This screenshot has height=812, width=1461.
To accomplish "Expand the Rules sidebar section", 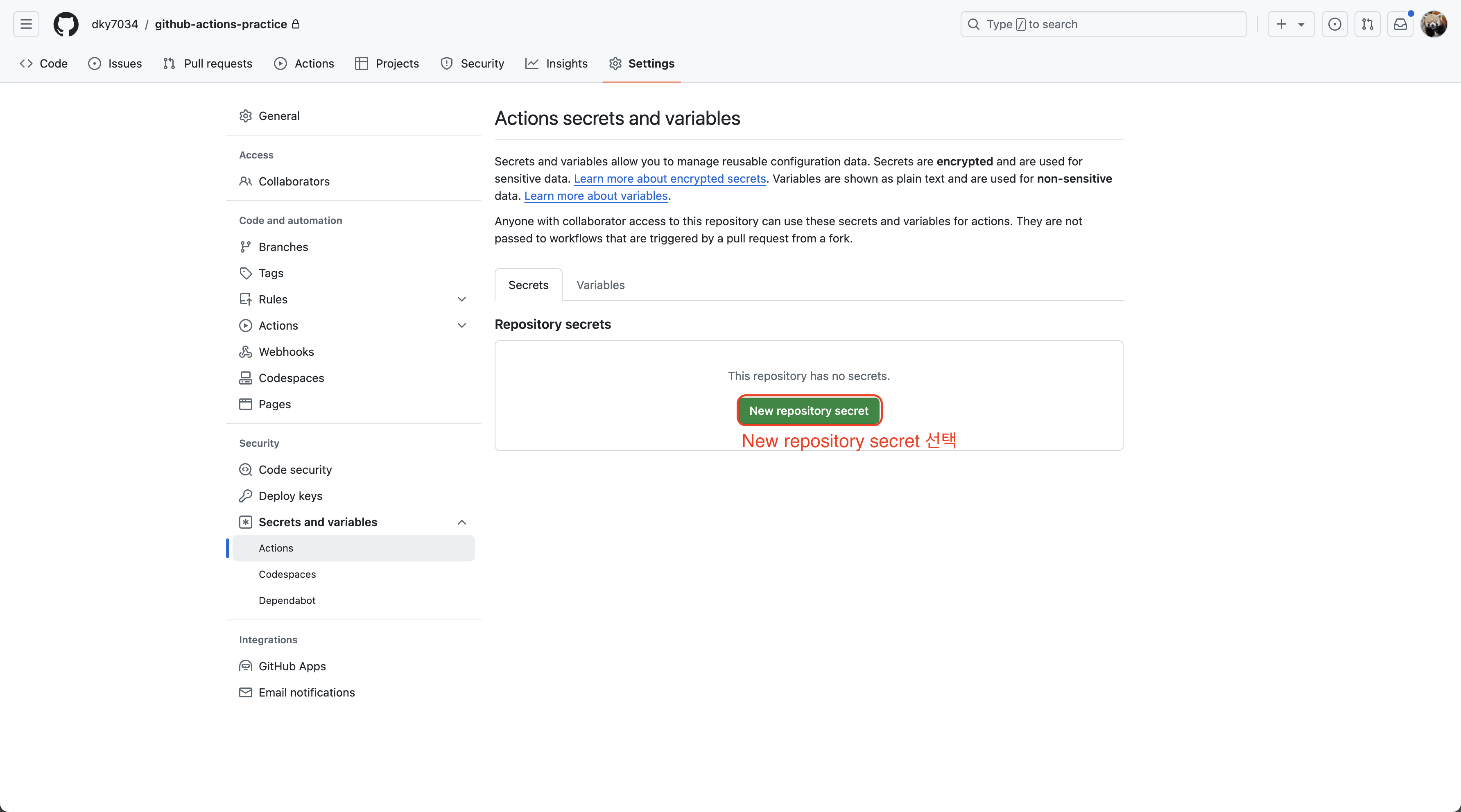I will (x=461, y=299).
